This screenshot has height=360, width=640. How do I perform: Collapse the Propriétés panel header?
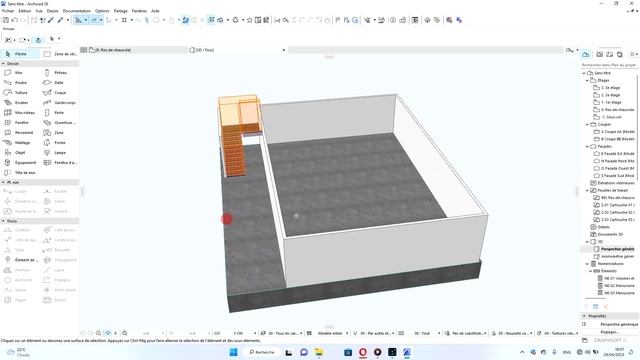point(584,316)
